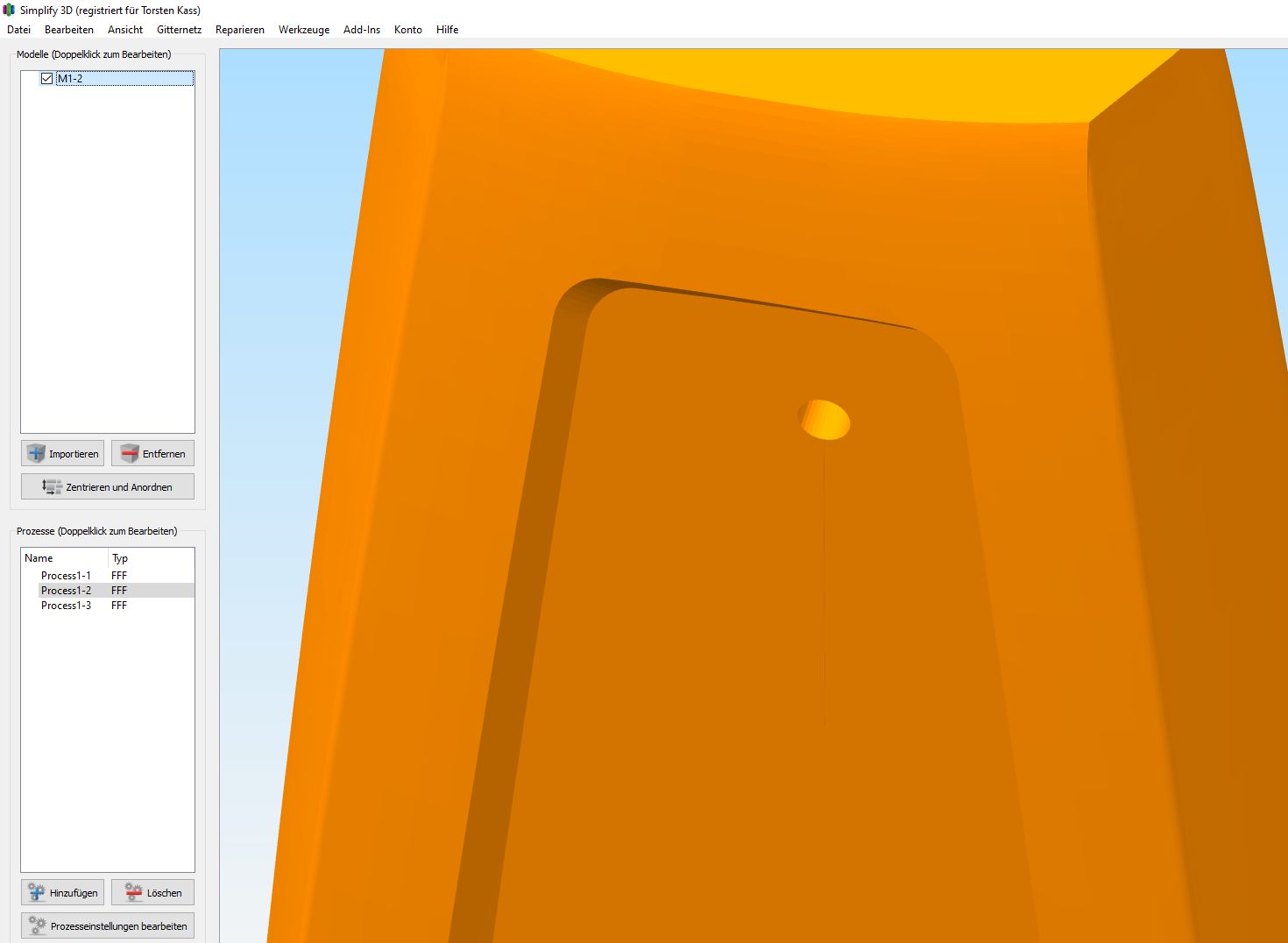This screenshot has width=1288, height=943.
Task: Open the Ansicht menu
Action: point(125,30)
